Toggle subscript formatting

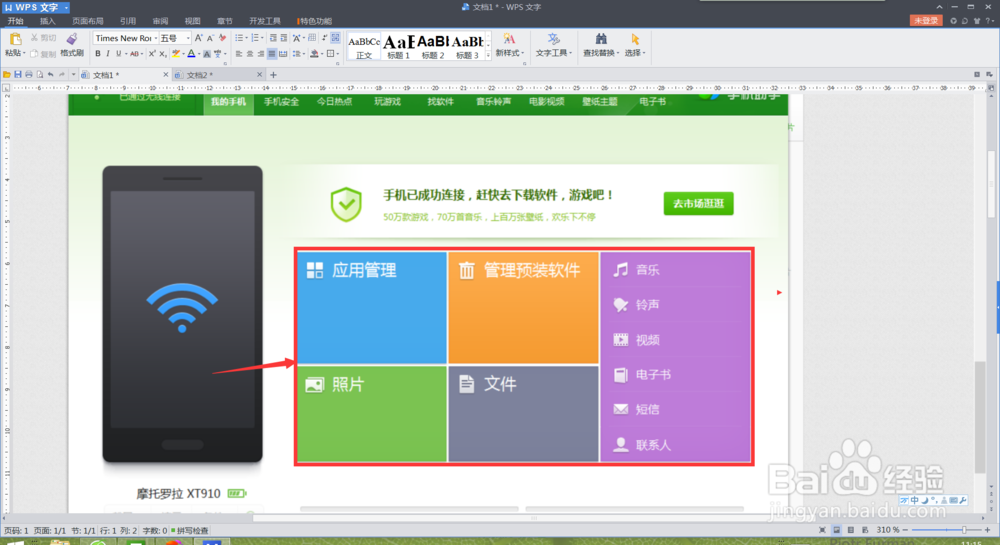[x=162, y=54]
